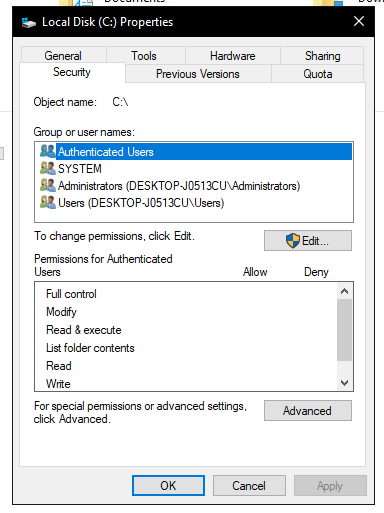Click the List folder contents permission row
The height and width of the screenshot is (513, 384).
[x=186, y=348]
